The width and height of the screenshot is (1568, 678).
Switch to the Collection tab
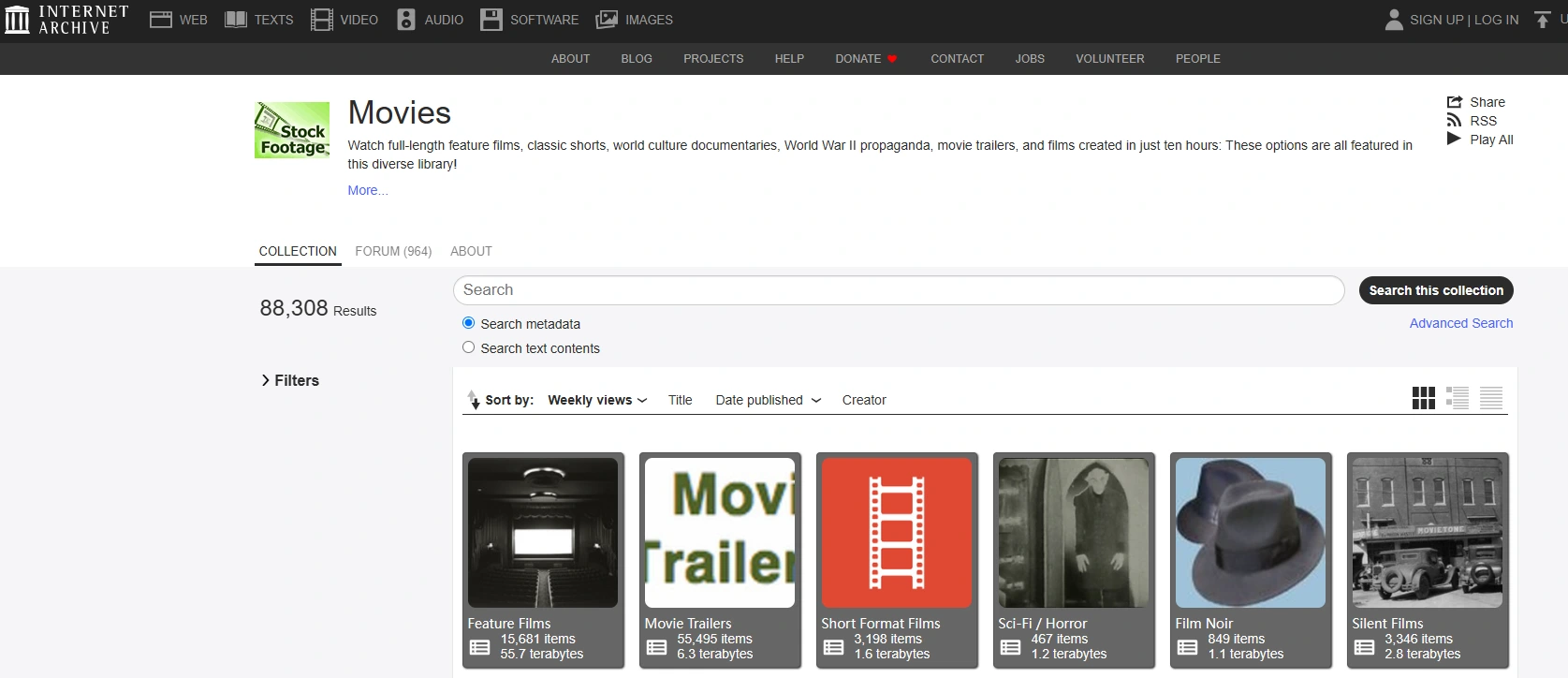[298, 251]
